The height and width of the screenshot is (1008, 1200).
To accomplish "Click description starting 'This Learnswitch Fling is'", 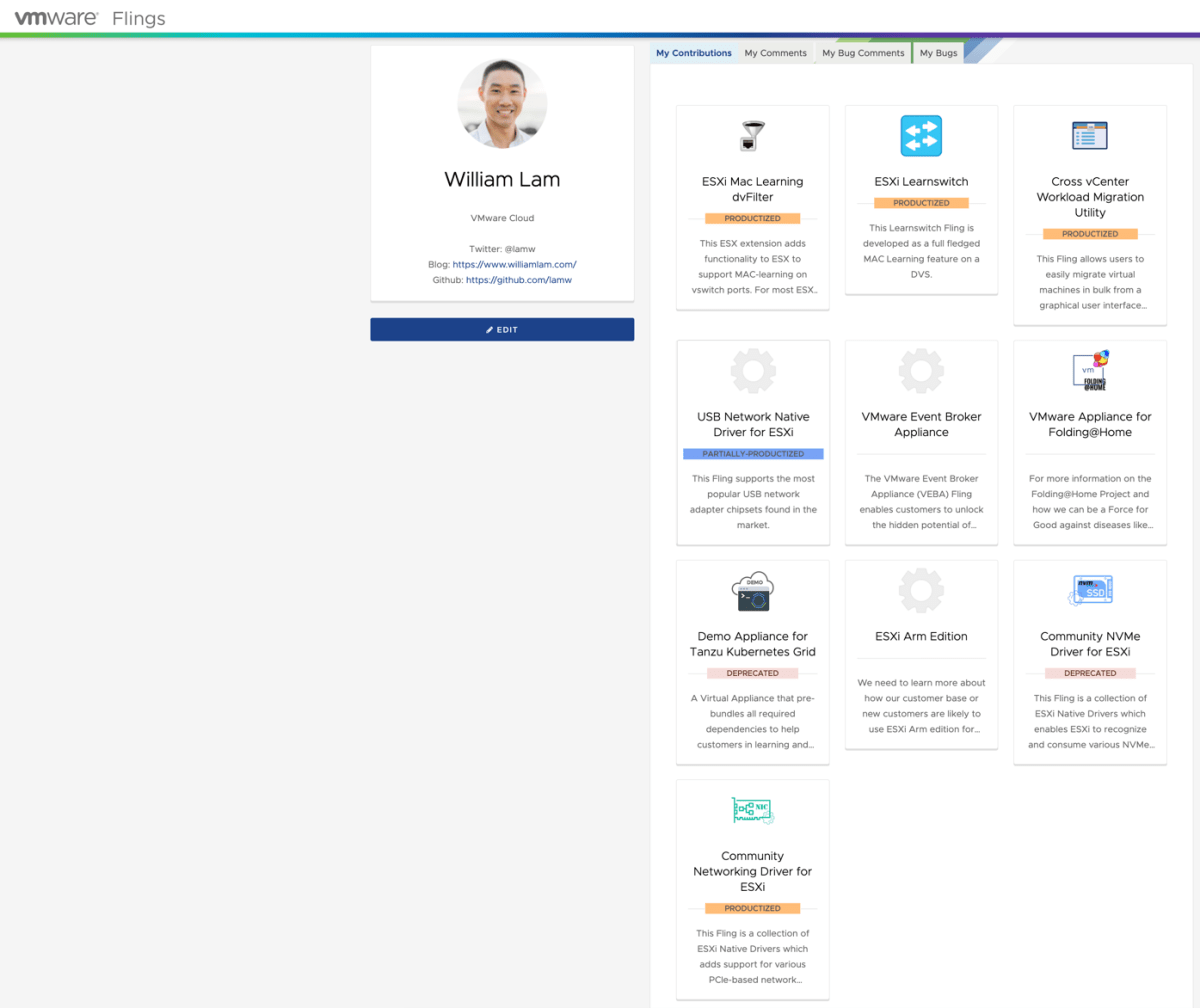I will 921,250.
